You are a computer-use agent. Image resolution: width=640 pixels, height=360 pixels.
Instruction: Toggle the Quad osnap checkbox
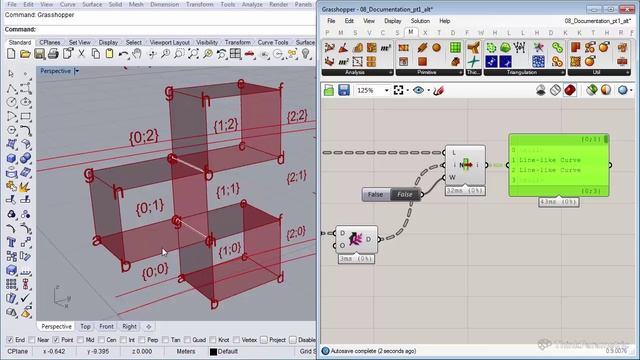pos(187,340)
